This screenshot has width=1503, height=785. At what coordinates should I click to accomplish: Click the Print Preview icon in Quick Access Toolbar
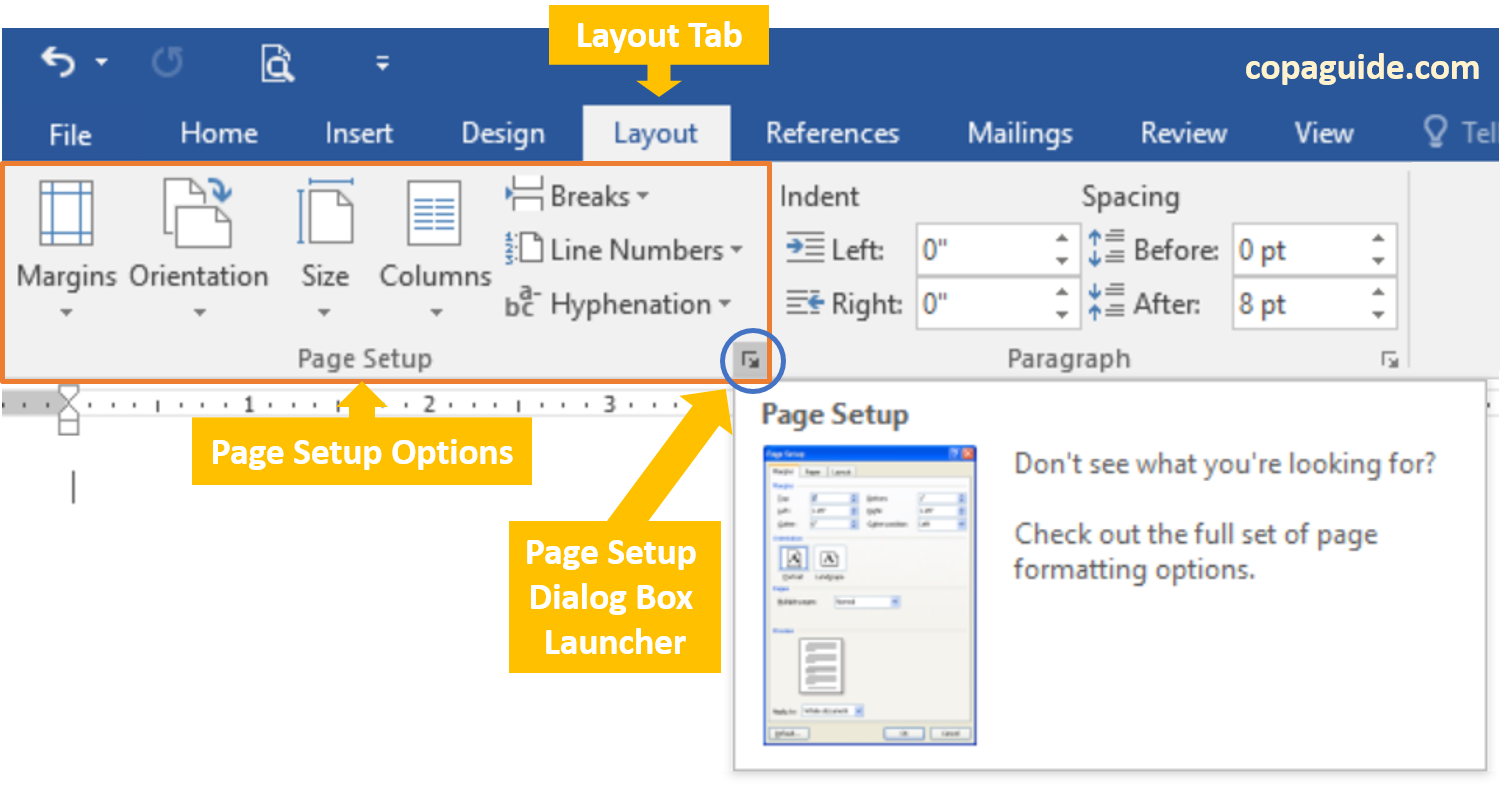tap(276, 62)
